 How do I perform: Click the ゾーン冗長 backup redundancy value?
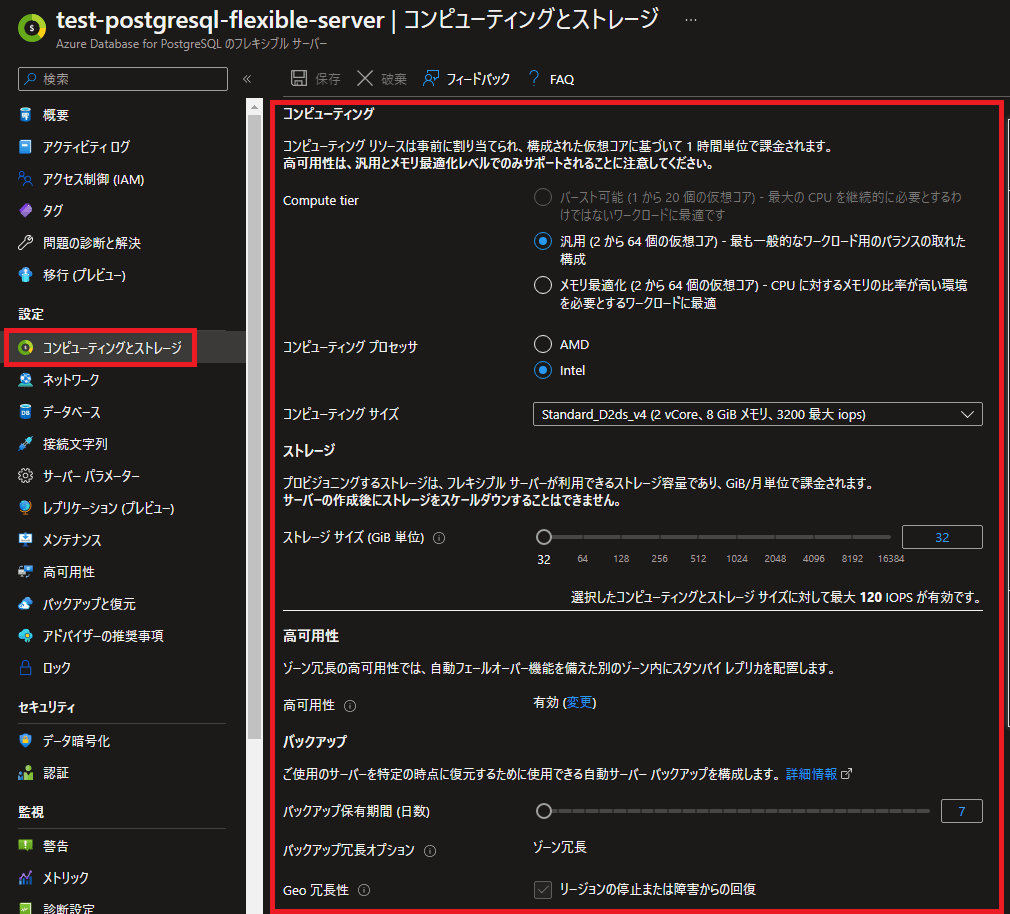560,847
